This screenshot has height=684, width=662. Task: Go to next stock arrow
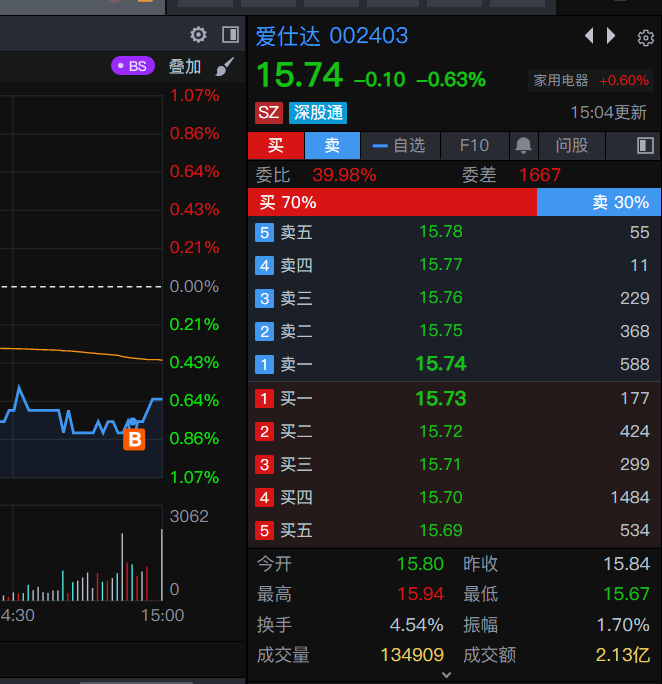[611, 36]
